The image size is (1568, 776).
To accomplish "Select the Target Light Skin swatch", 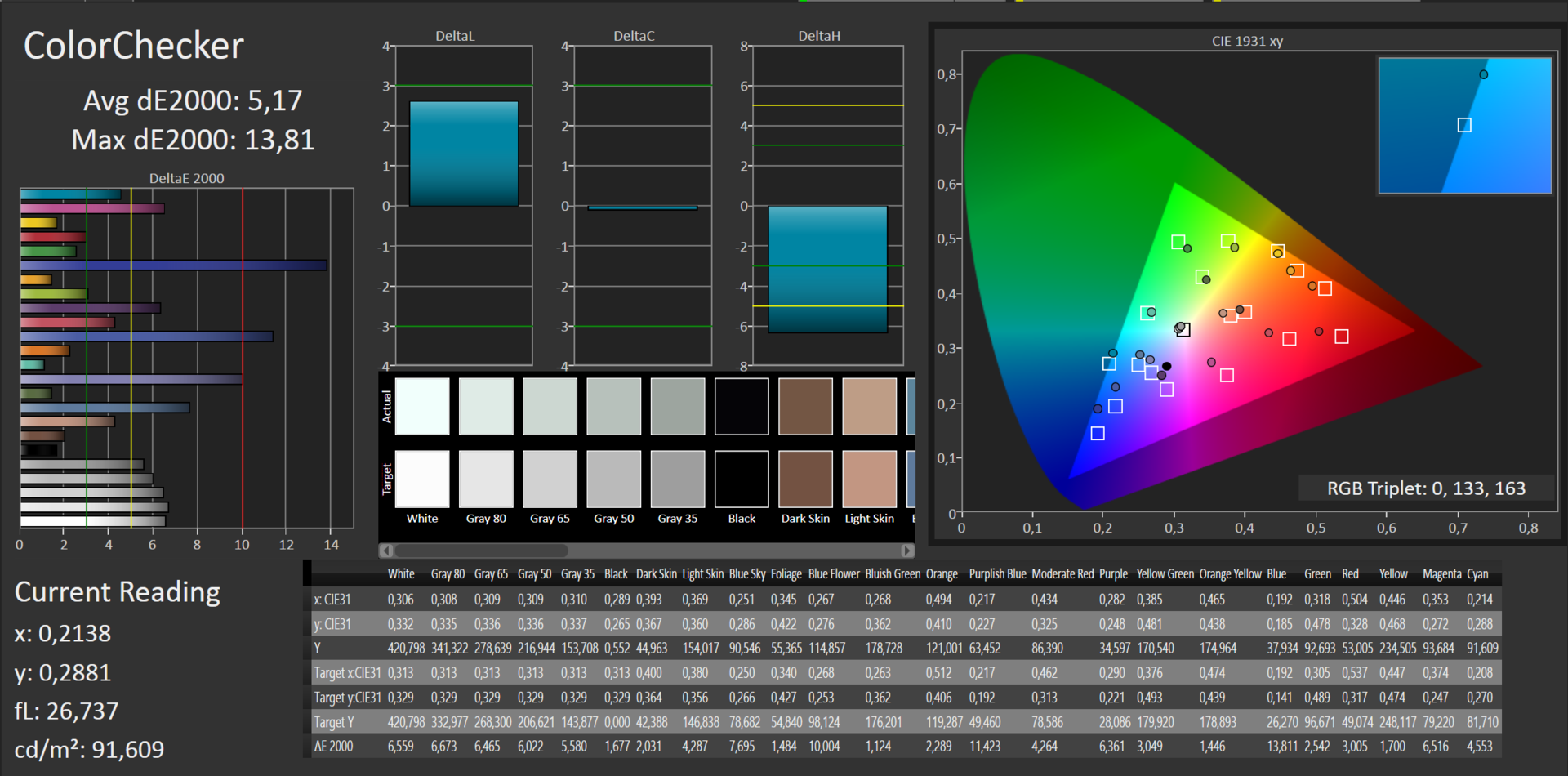I will click(870, 479).
